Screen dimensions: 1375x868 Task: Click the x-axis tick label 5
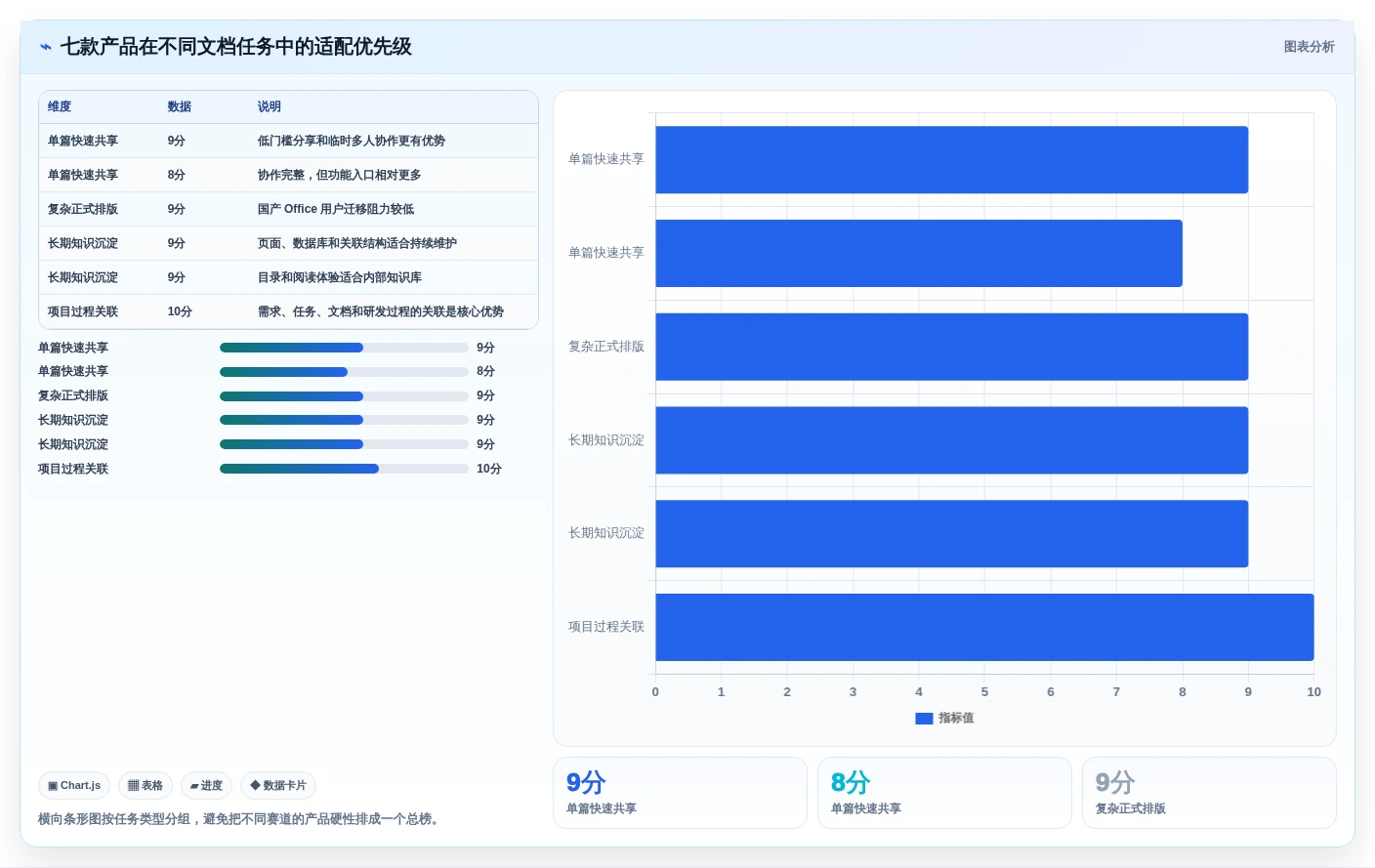click(984, 691)
